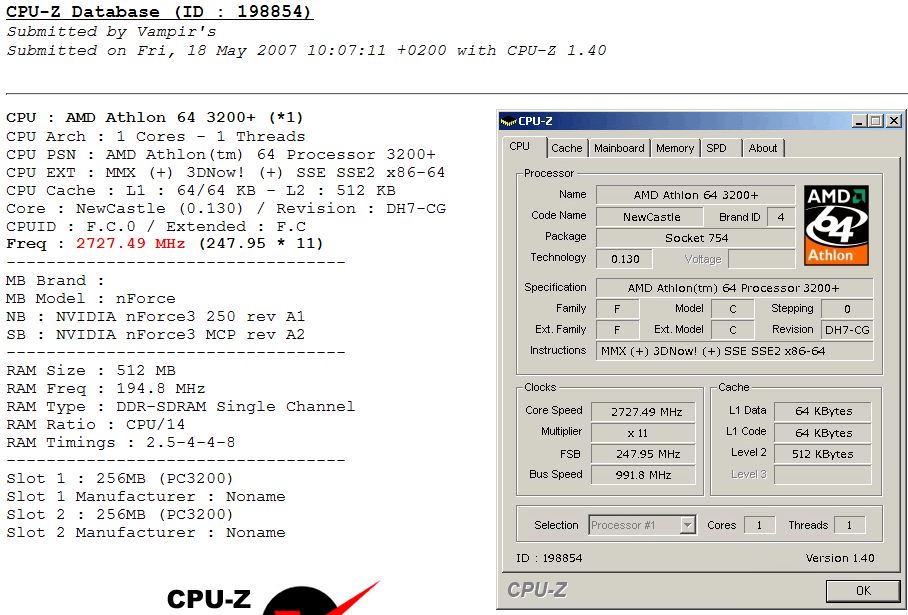Click the empty Voltage field
The width and height of the screenshot is (908, 615).
tap(761, 259)
